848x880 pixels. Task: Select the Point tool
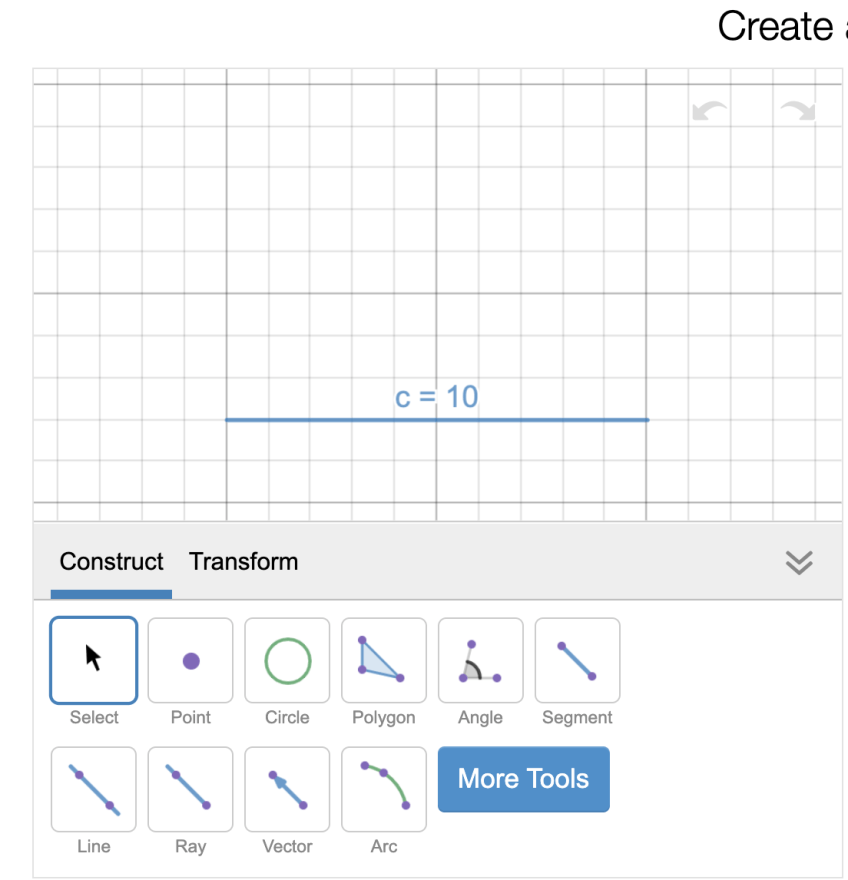[x=191, y=660]
